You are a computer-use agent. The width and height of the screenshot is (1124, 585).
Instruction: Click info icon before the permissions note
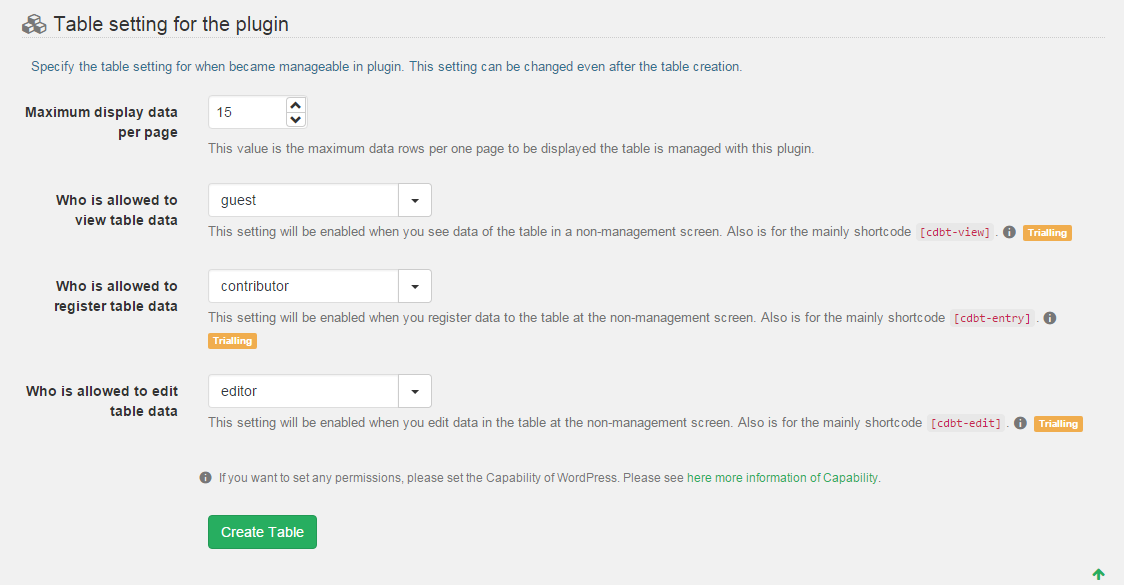point(205,478)
